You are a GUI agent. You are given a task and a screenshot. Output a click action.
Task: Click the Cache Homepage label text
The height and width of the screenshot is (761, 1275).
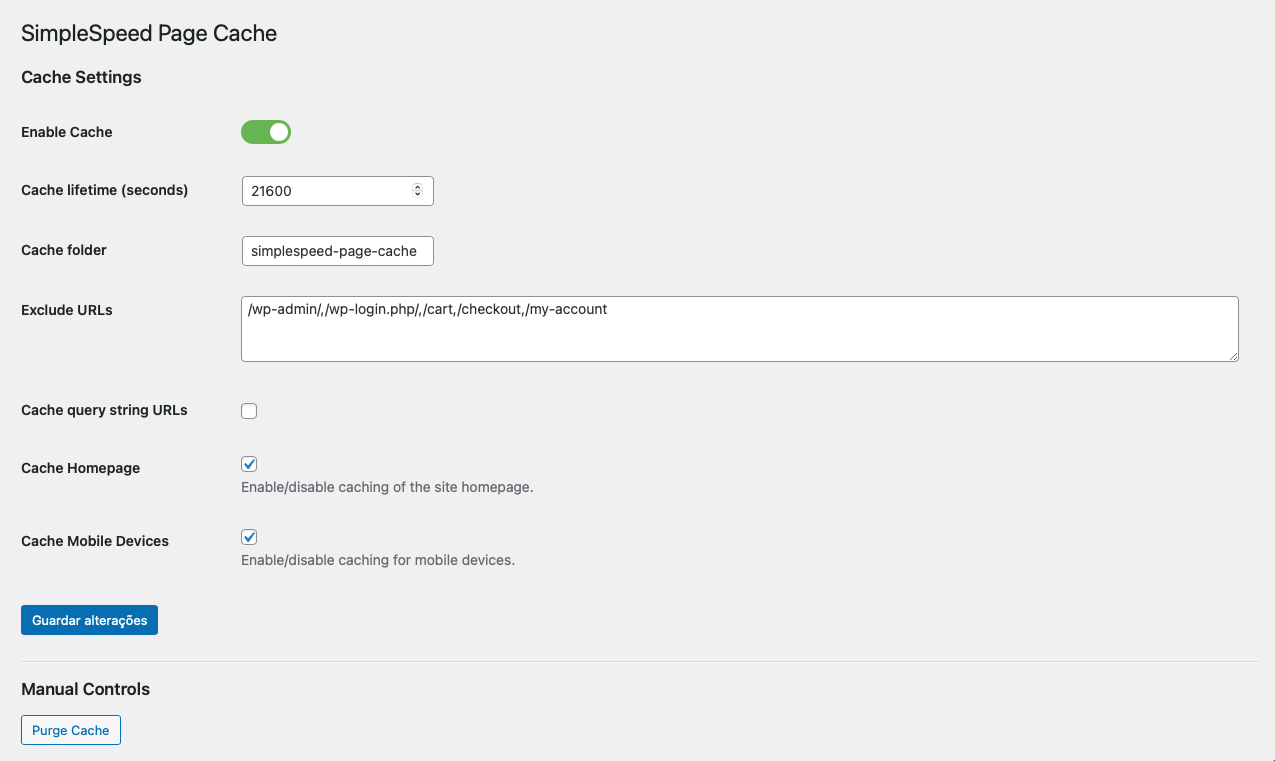80,468
